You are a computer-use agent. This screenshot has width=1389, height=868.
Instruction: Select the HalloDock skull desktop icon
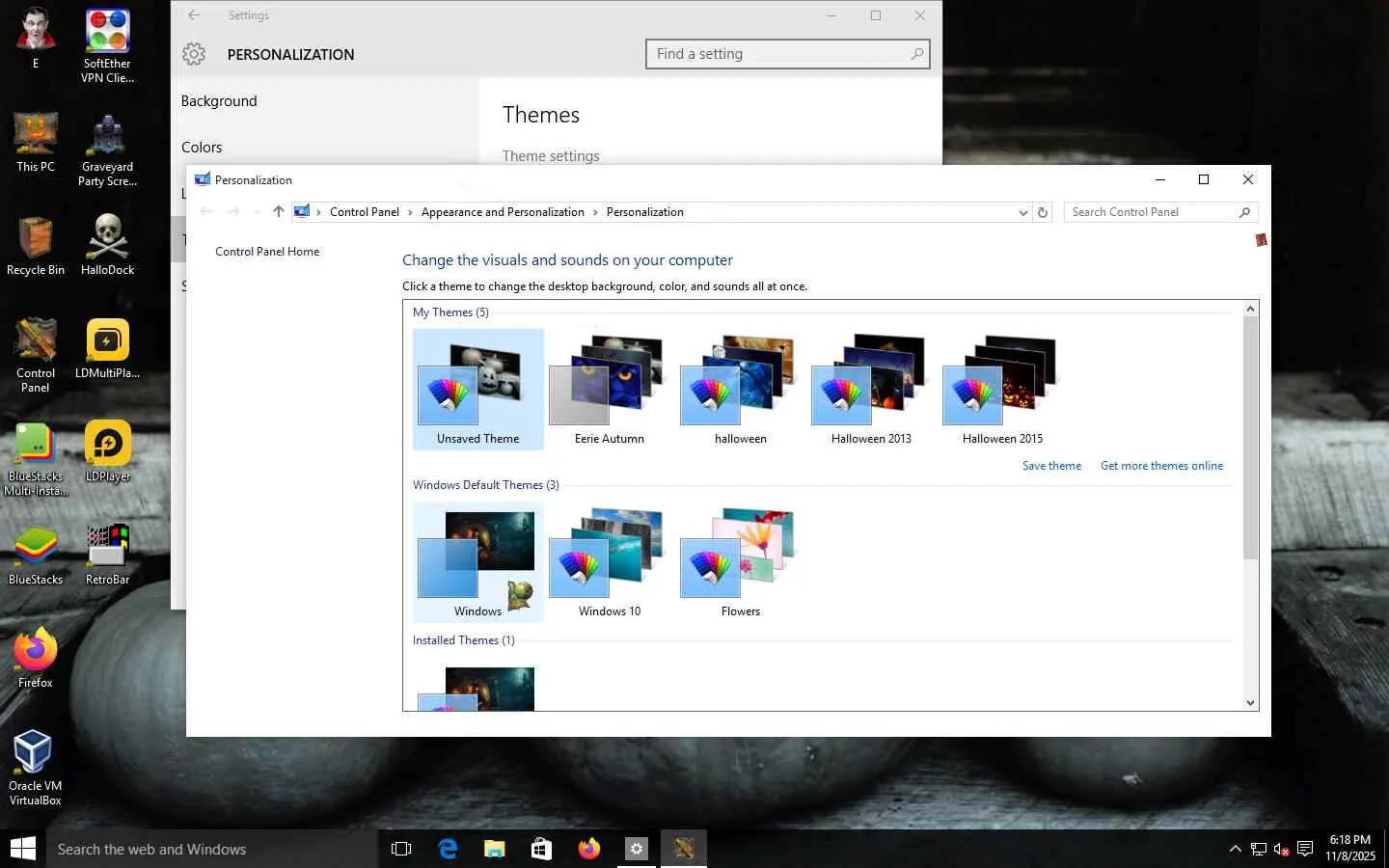coord(107,246)
